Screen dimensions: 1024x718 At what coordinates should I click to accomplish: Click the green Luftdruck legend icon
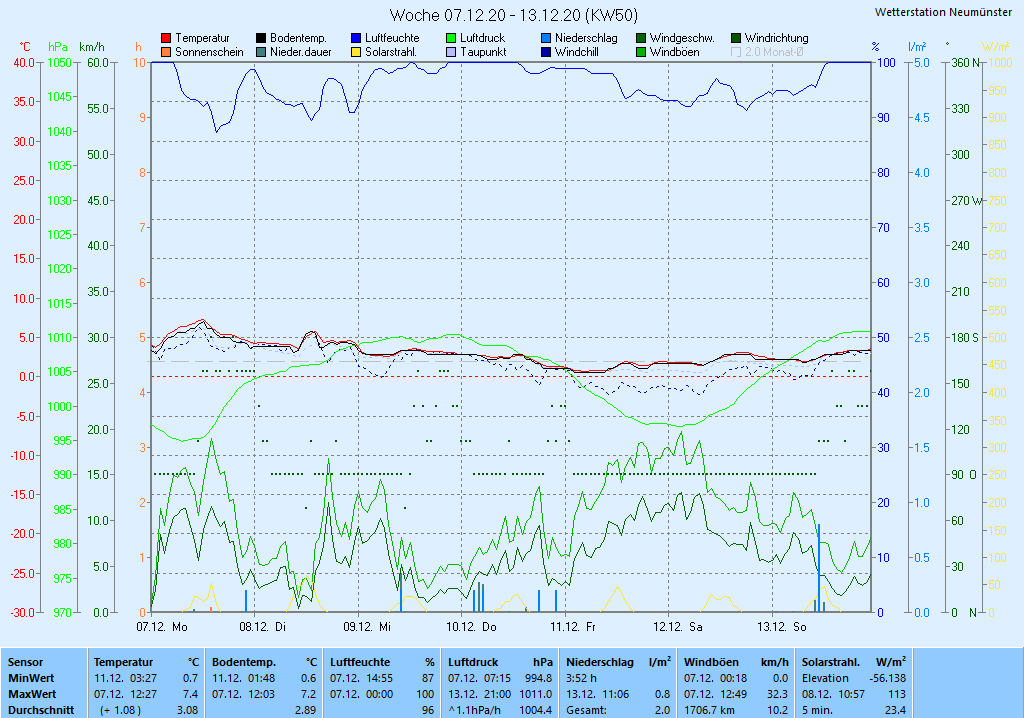pyautogui.click(x=452, y=38)
